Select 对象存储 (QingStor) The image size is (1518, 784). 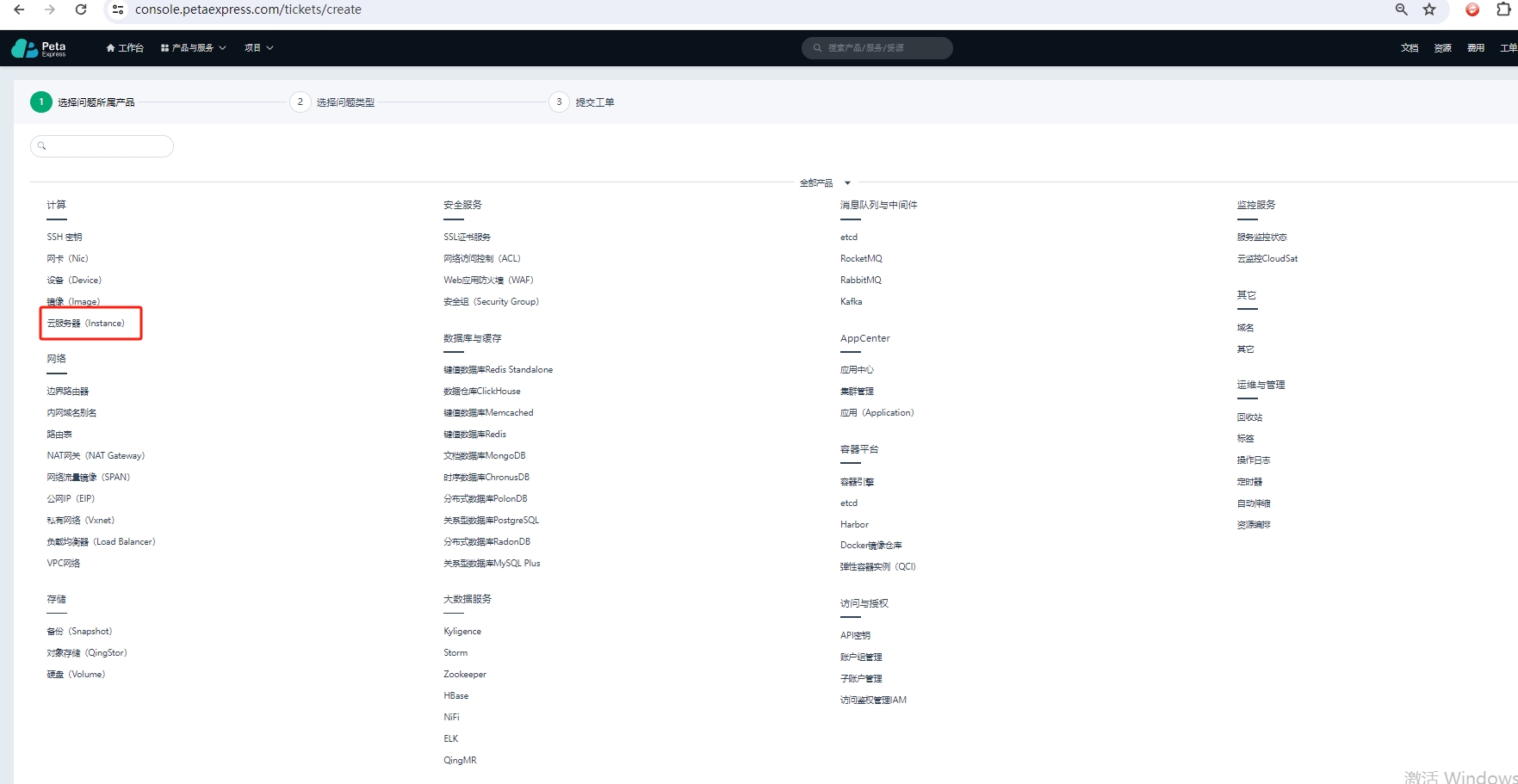[87, 652]
